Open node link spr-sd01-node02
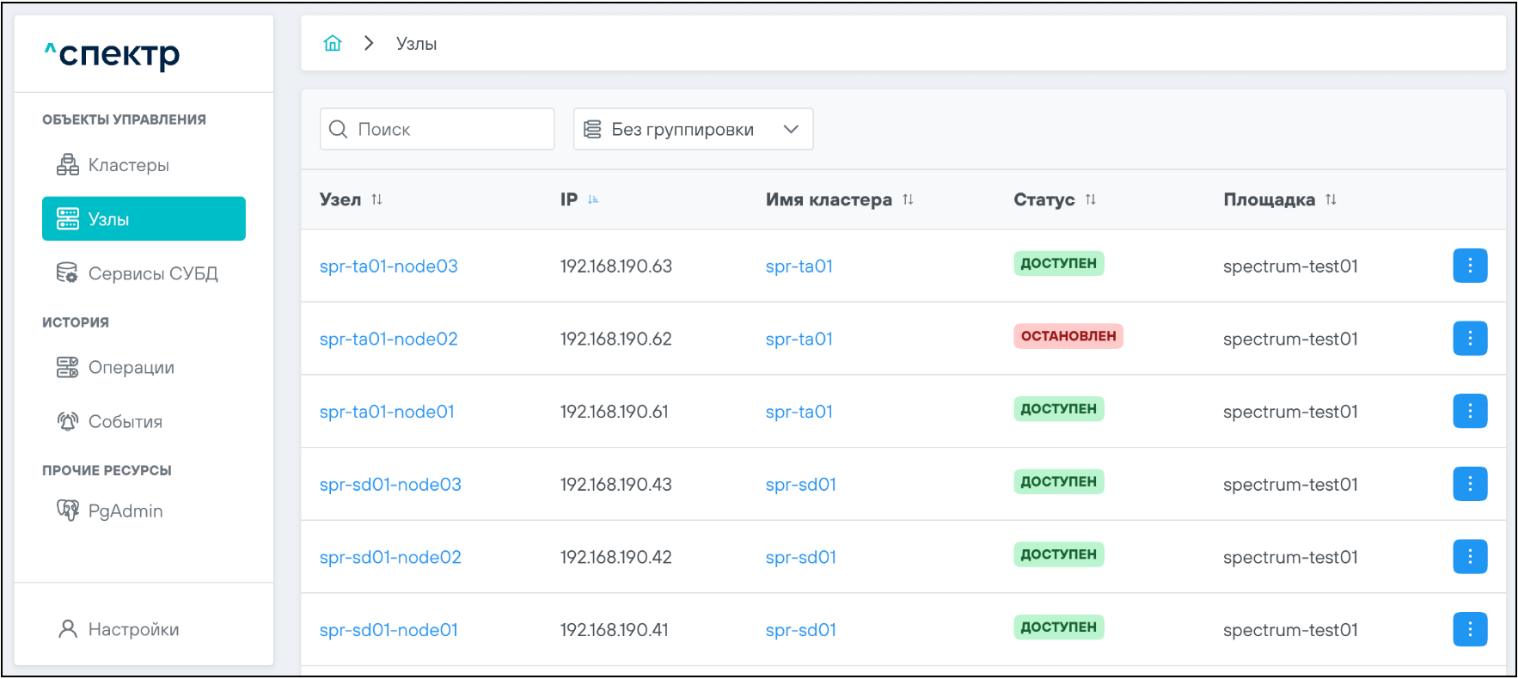1518x679 pixels. 390,557
